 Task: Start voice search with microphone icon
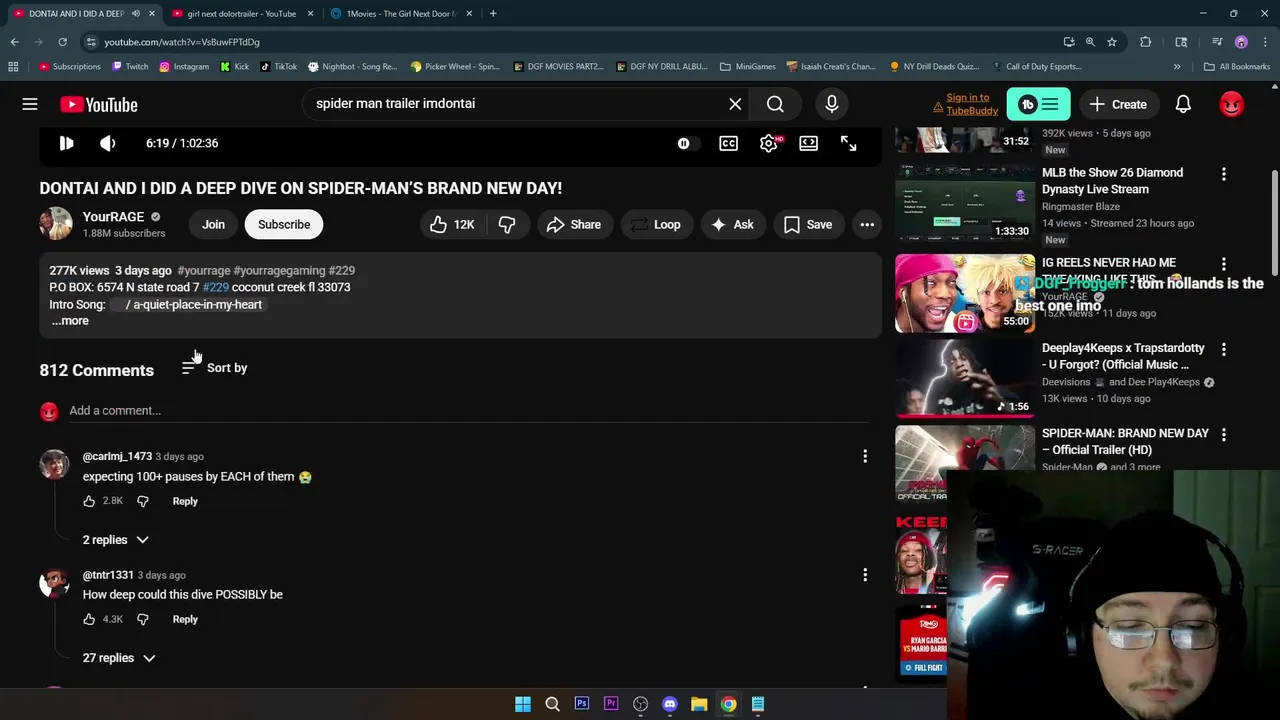(x=831, y=104)
